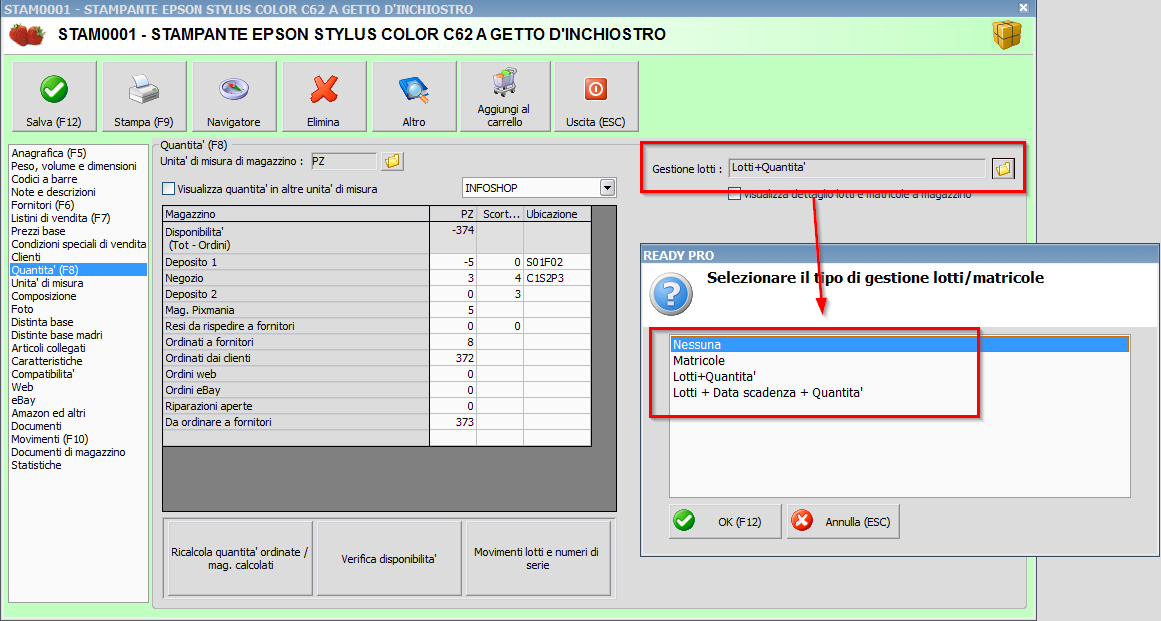The image size is (1161, 621).
Task: Click the yellow boxes icon in header
Action: (x=1007, y=35)
